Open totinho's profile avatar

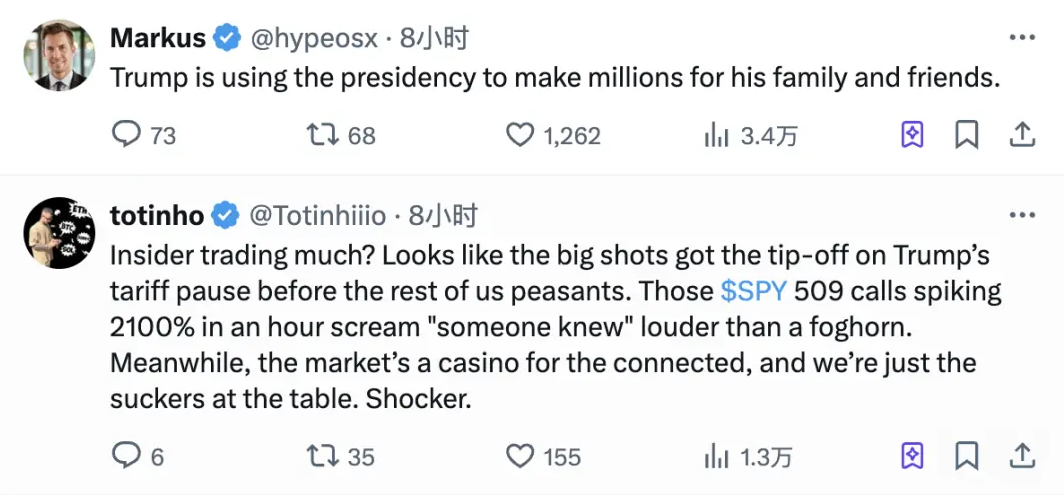click(x=59, y=233)
